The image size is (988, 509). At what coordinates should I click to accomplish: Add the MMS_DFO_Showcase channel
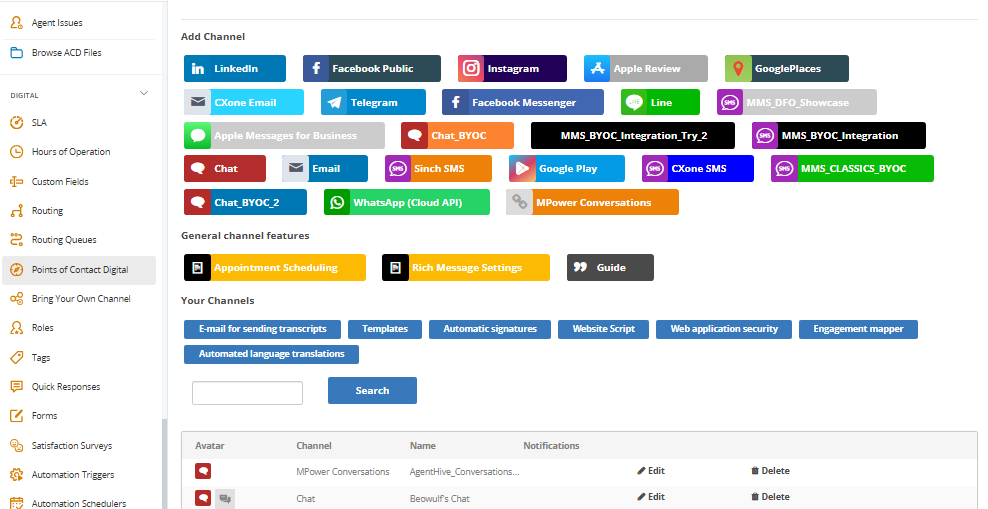(x=796, y=102)
